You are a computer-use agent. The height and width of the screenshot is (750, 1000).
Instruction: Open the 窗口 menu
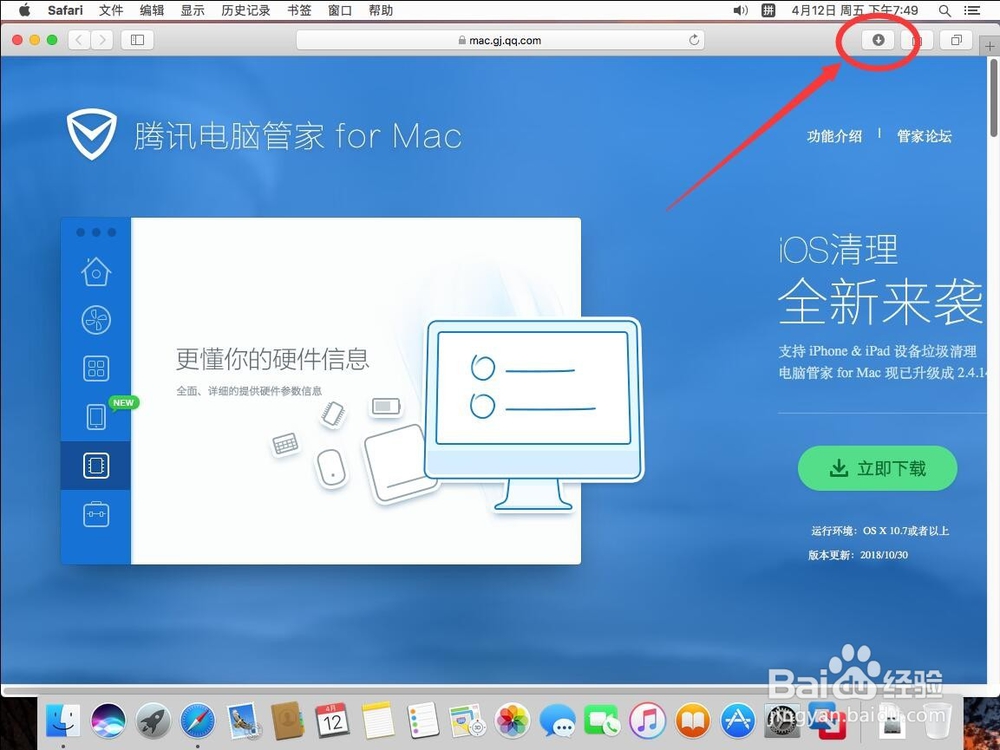point(340,10)
